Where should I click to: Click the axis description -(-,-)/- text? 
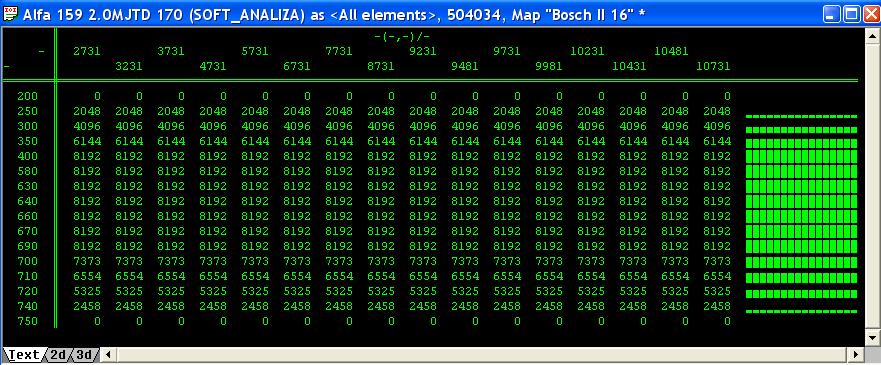pos(402,36)
